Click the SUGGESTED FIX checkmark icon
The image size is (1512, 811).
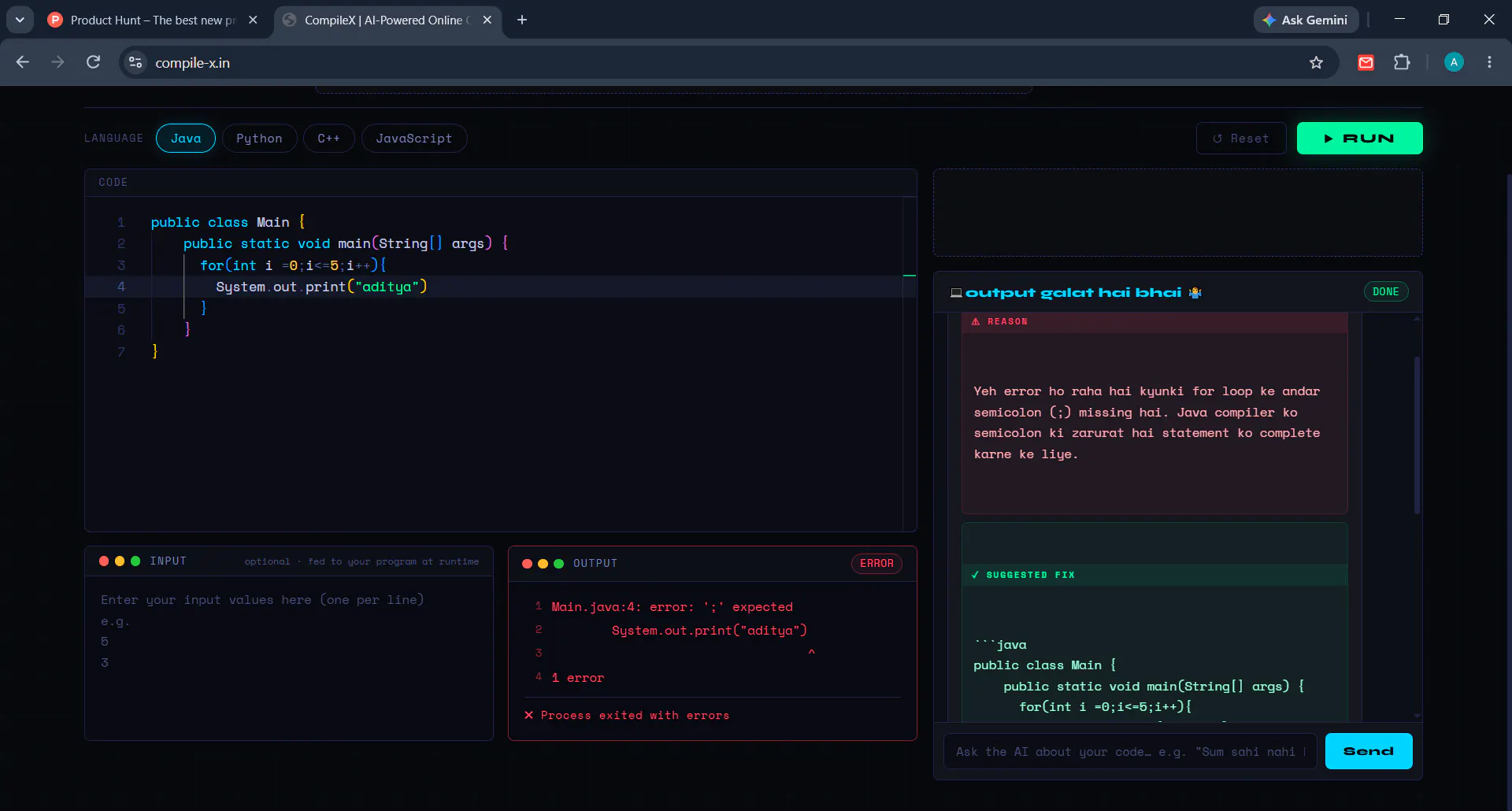tap(976, 576)
